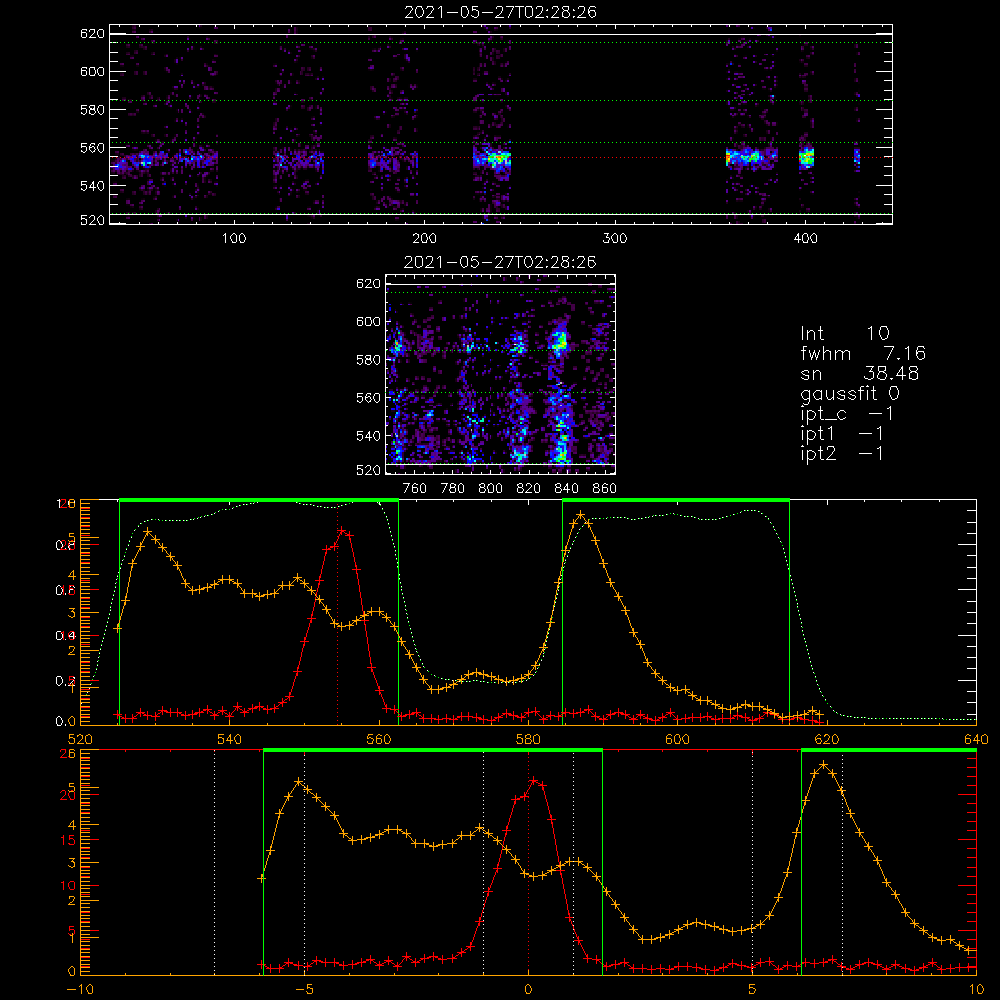Click the bright emission blob near x=400 in top spectrogram
The width and height of the screenshot is (1000, 1000).
pos(807,157)
